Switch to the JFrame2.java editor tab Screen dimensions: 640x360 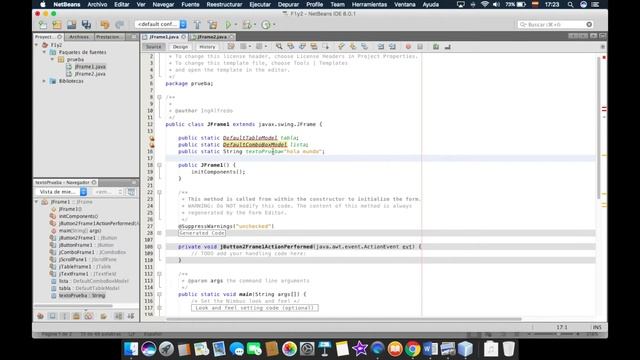click(212, 37)
